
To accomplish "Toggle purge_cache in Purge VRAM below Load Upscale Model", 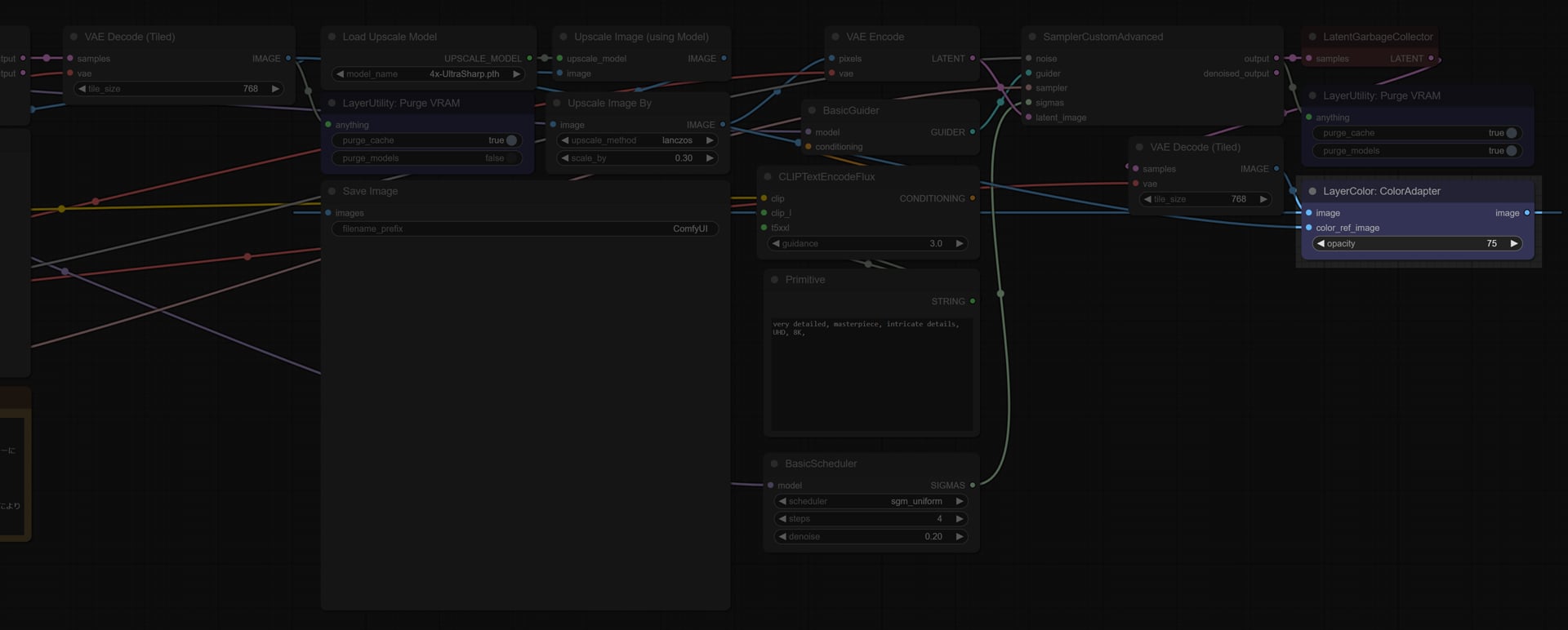I will [427, 140].
